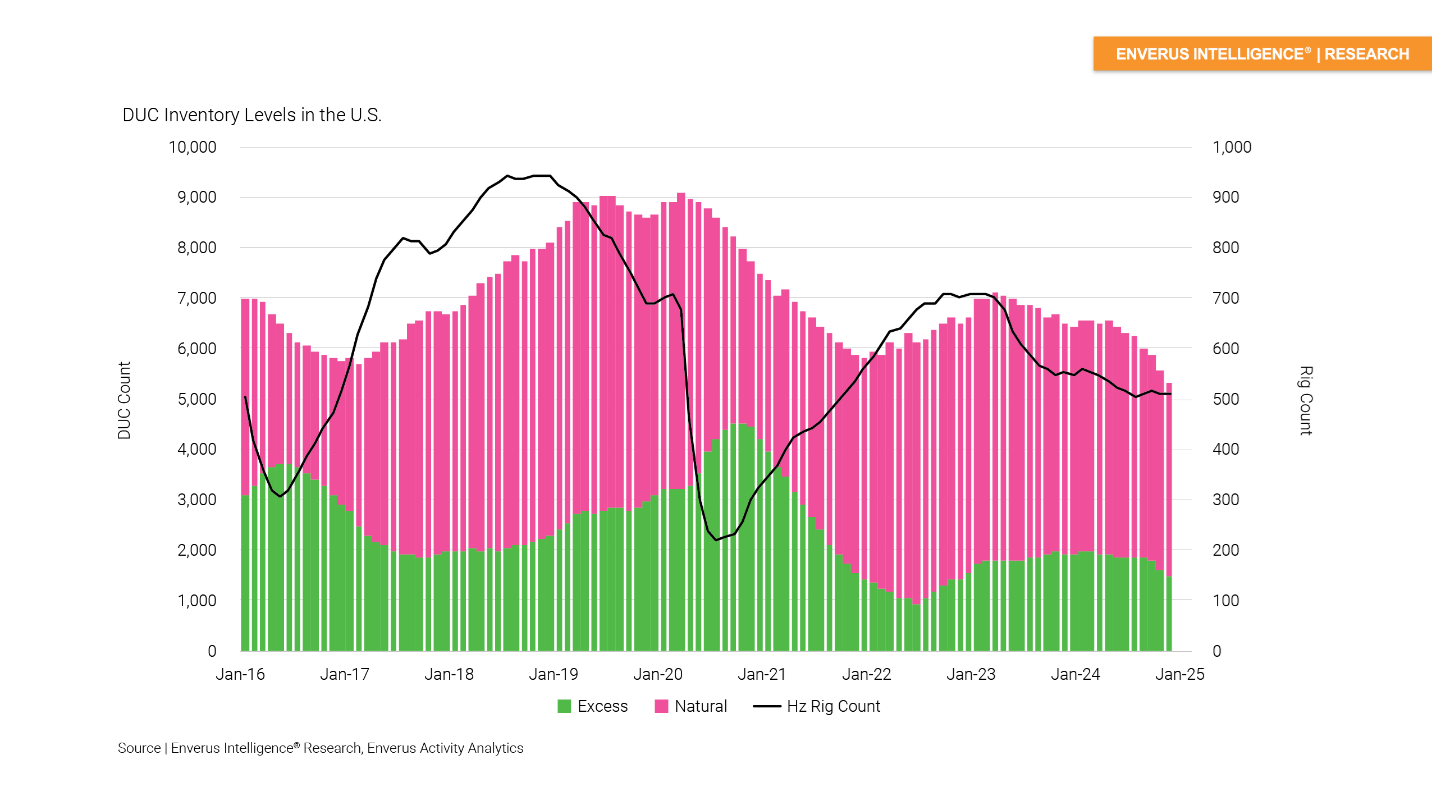Viewport: 1432px width, 787px height.
Task: Click the Jan-18 x-axis tick label
Action: pyautogui.click(x=449, y=675)
